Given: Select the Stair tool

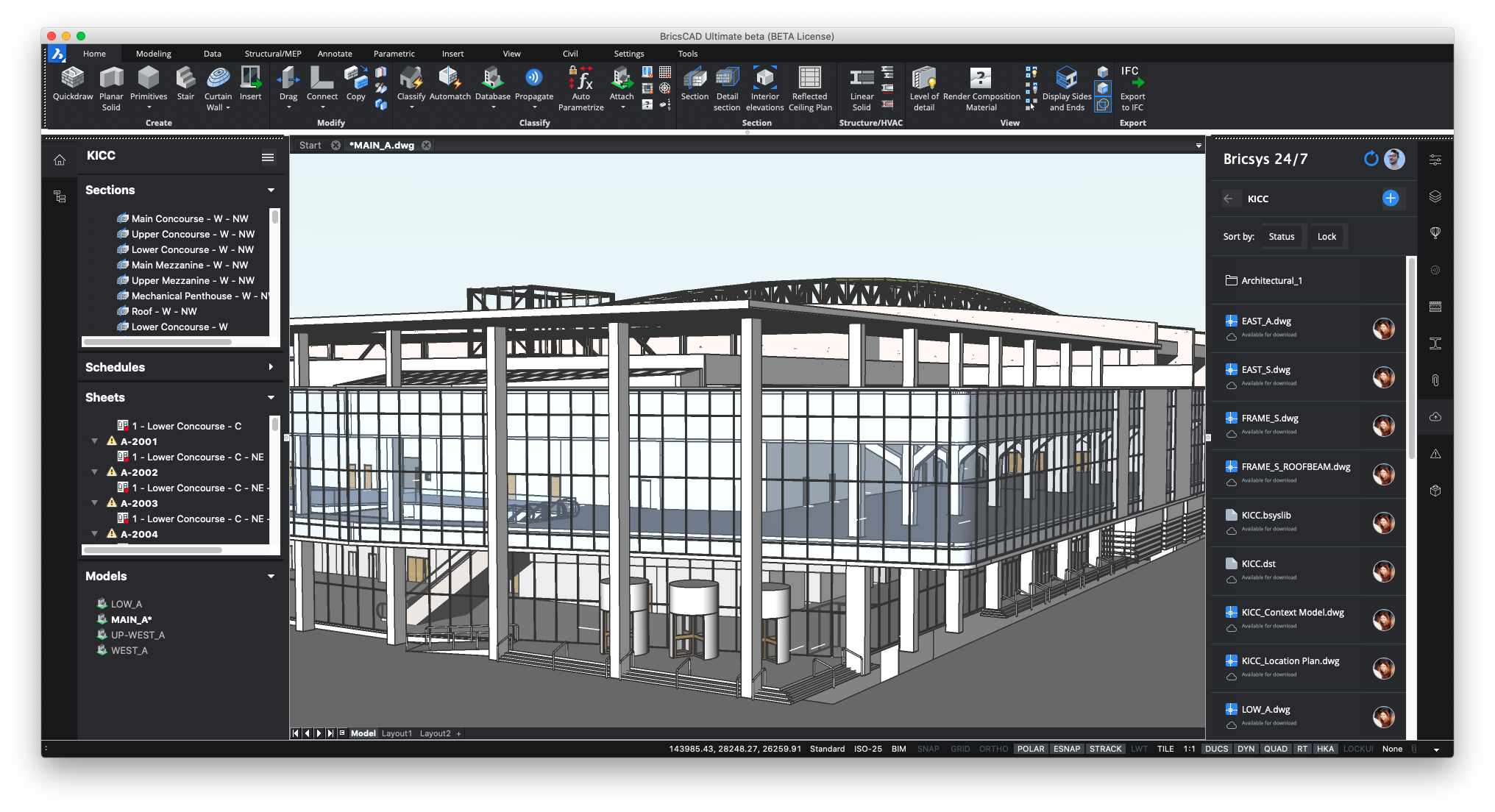Looking at the screenshot, I should pos(185,85).
